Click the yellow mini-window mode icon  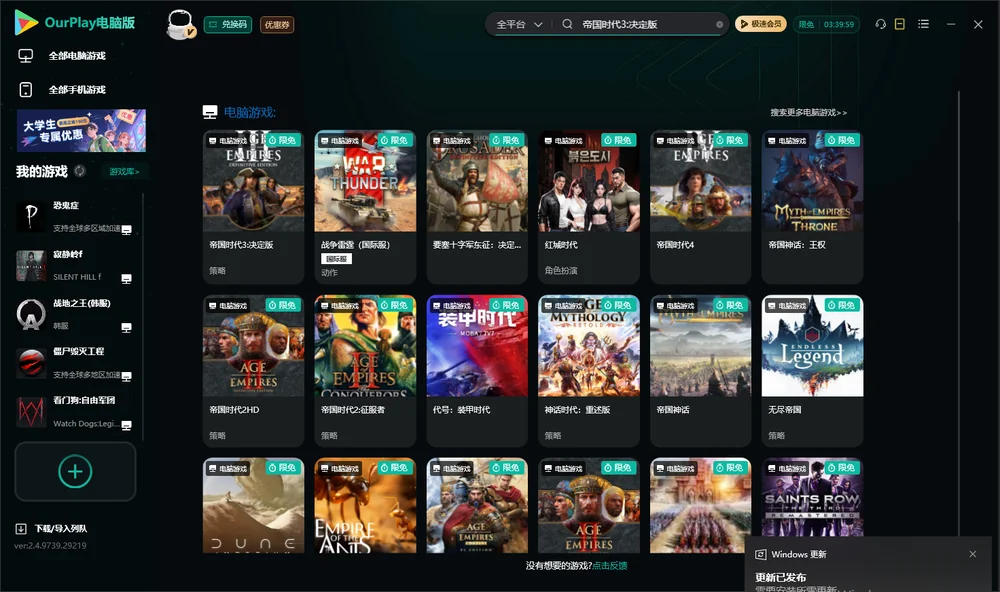[899, 24]
